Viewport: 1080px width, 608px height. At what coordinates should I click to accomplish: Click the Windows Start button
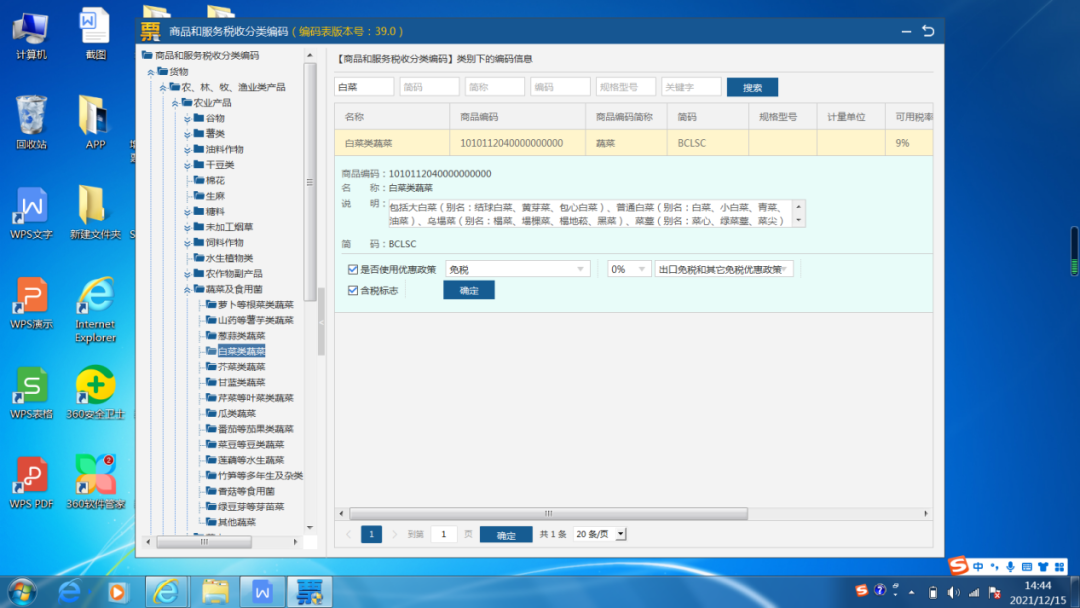(x=23, y=591)
